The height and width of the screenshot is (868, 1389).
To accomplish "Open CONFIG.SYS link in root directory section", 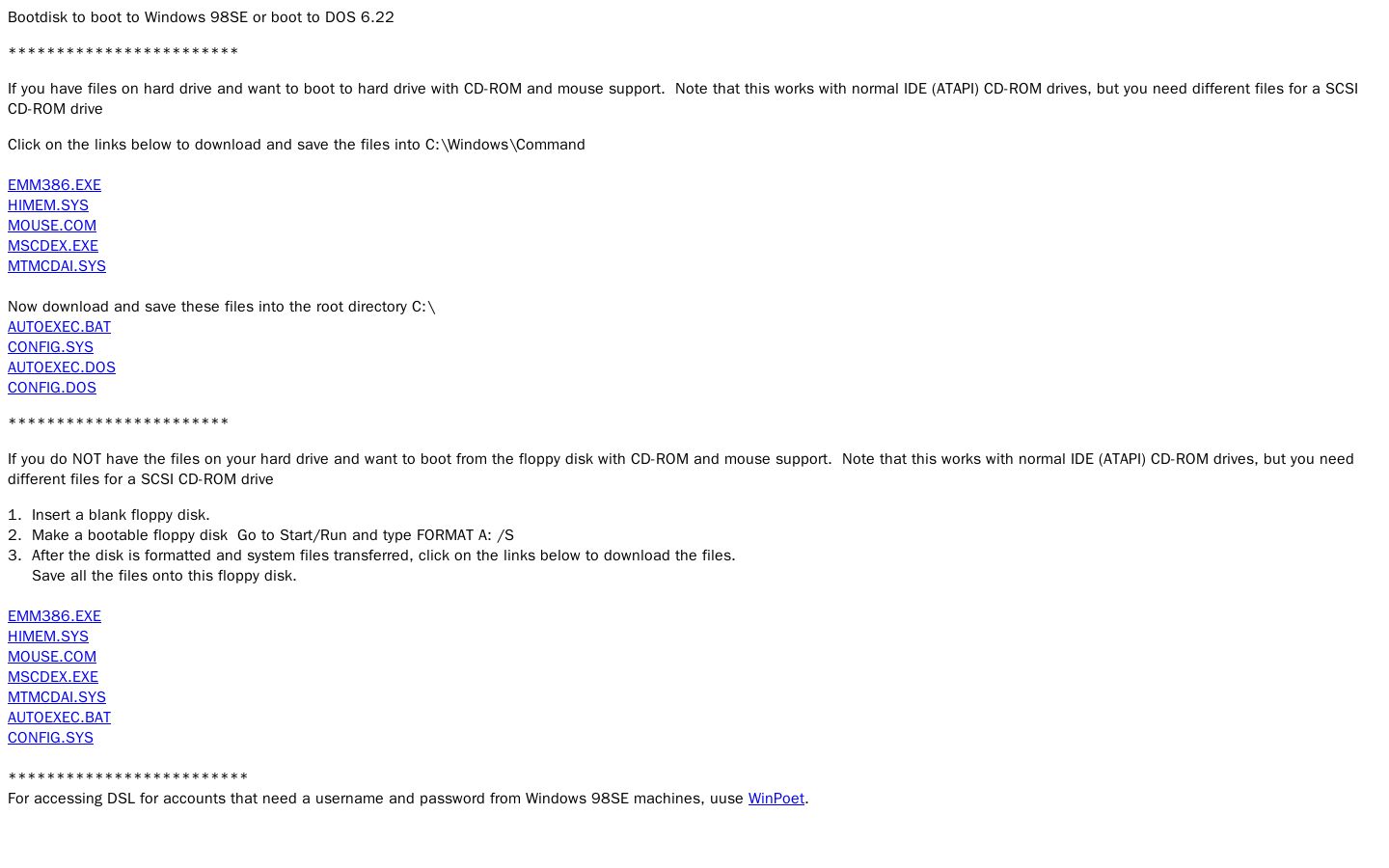I will [50, 347].
